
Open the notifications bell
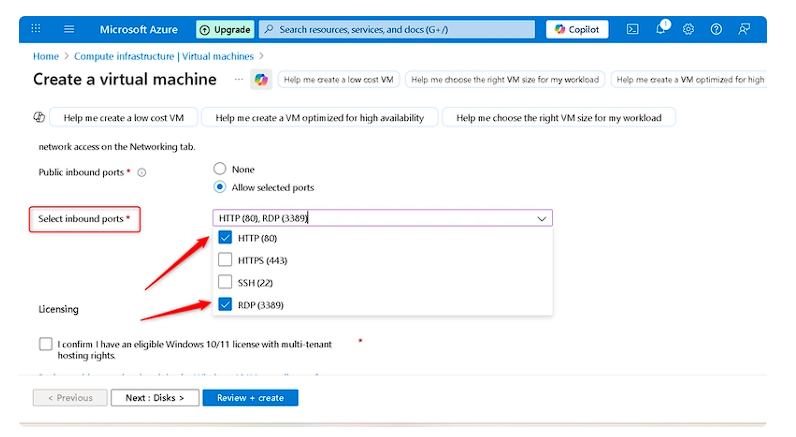click(x=661, y=29)
